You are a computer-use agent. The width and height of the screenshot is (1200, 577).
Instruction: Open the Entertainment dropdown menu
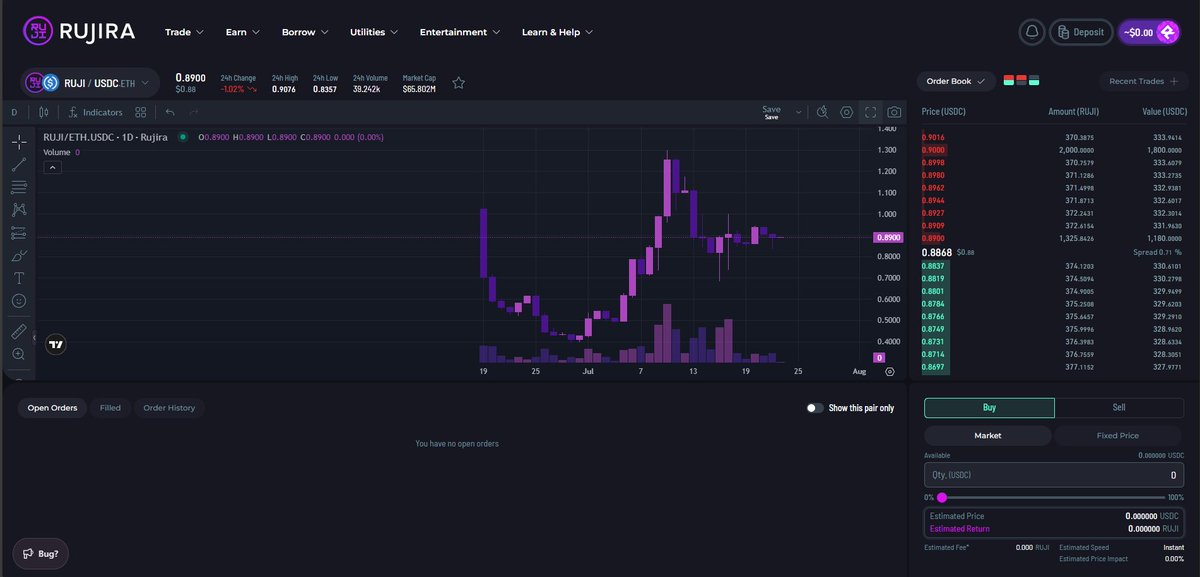pyautogui.click(x=460, y=32)
